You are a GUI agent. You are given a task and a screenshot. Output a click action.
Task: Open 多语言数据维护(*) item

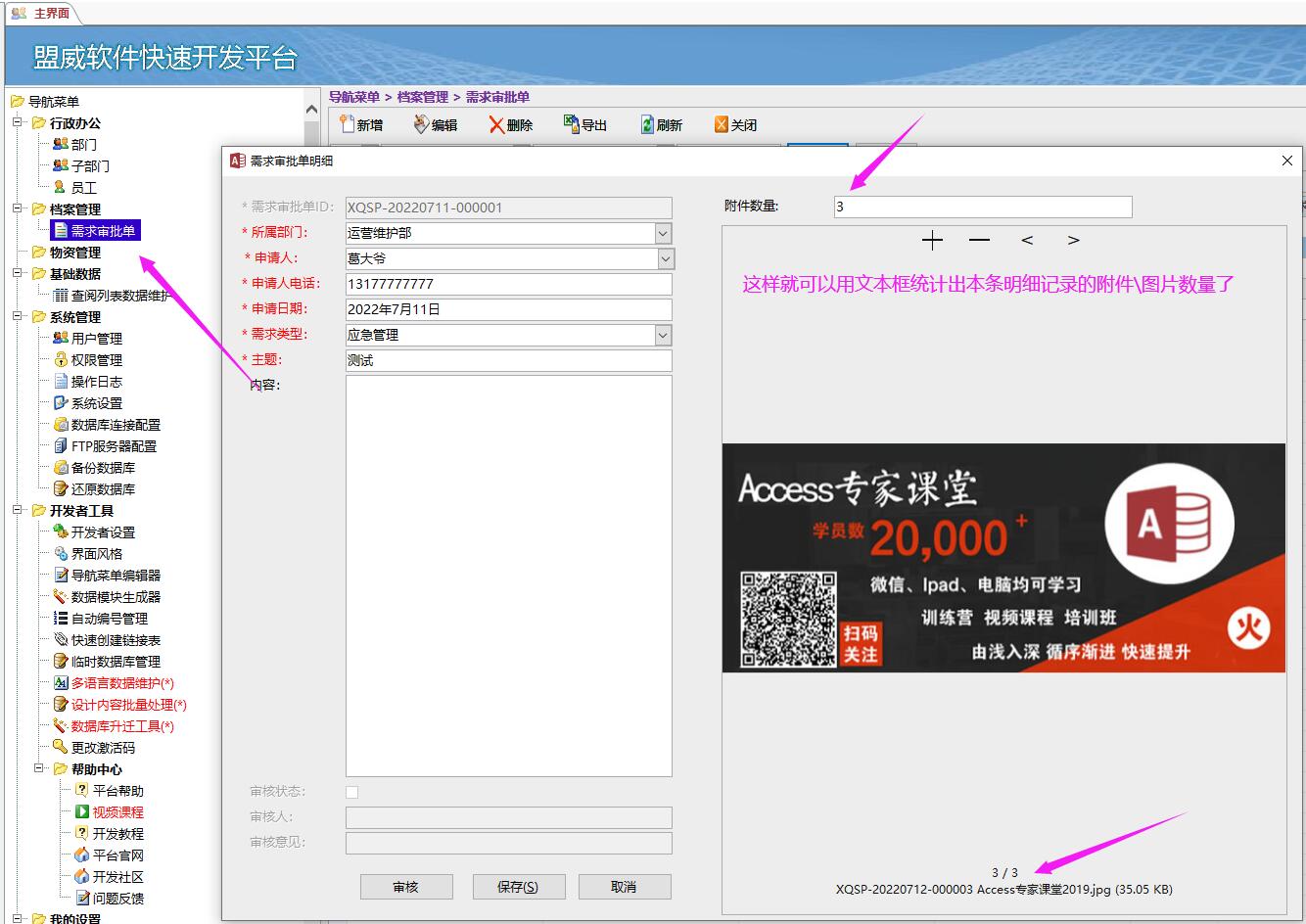122,683
